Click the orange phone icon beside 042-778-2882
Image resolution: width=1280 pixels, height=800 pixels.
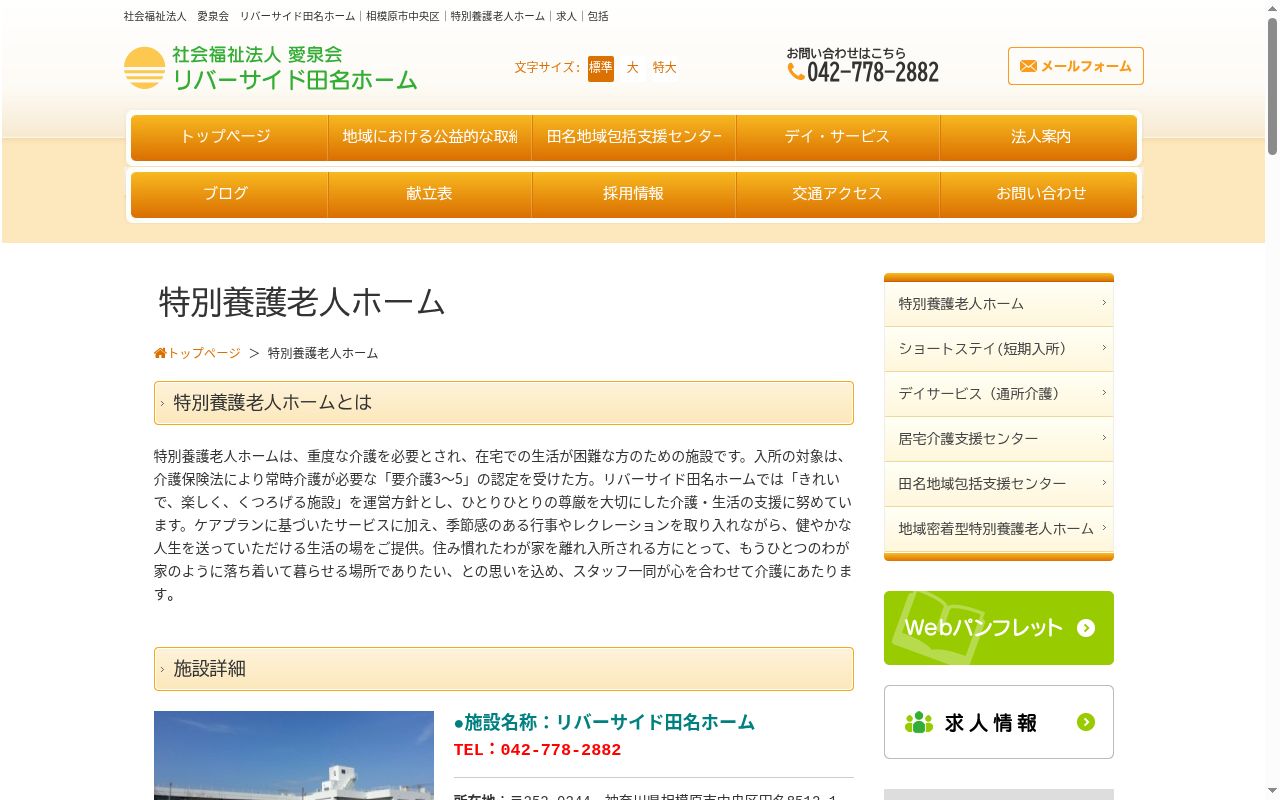[x=796, y=72]
